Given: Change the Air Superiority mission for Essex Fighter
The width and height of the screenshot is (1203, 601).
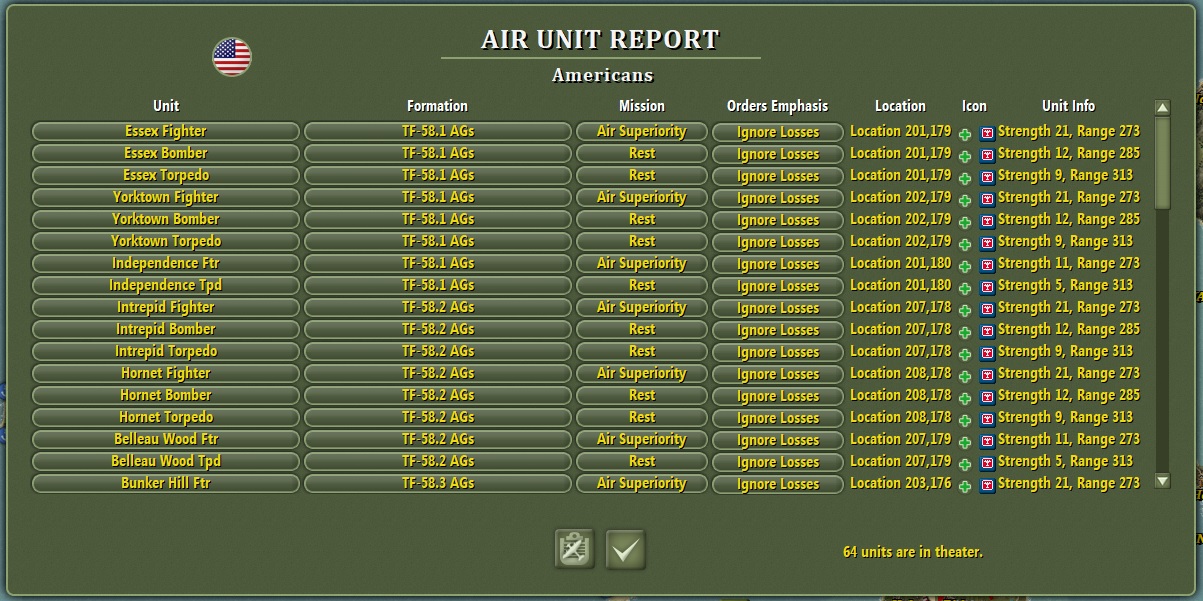Looking at the screenshot, I should tap(642, 131).
